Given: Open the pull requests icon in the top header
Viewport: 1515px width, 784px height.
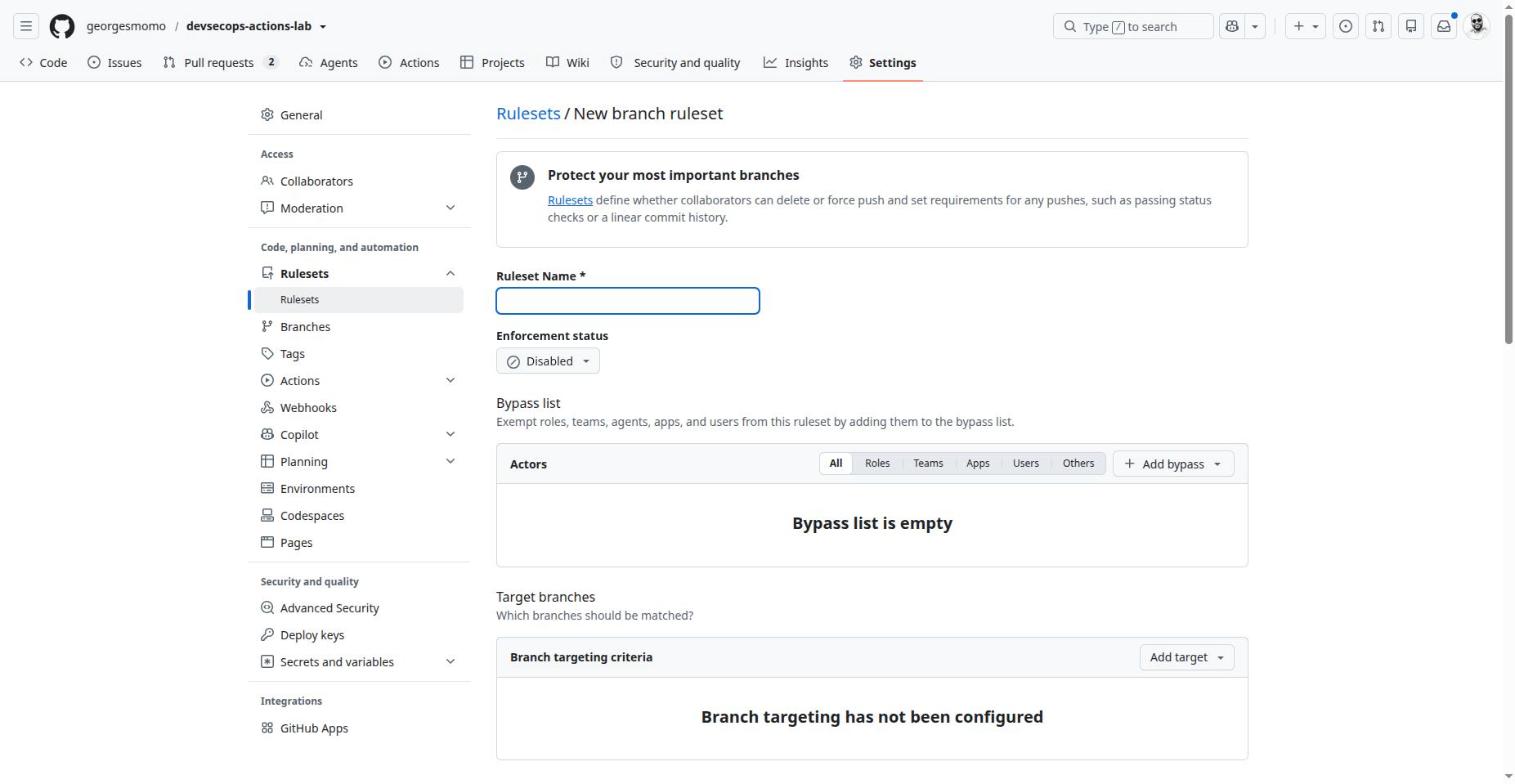Looking at the screenshot, I should [x=1378, y=26].
